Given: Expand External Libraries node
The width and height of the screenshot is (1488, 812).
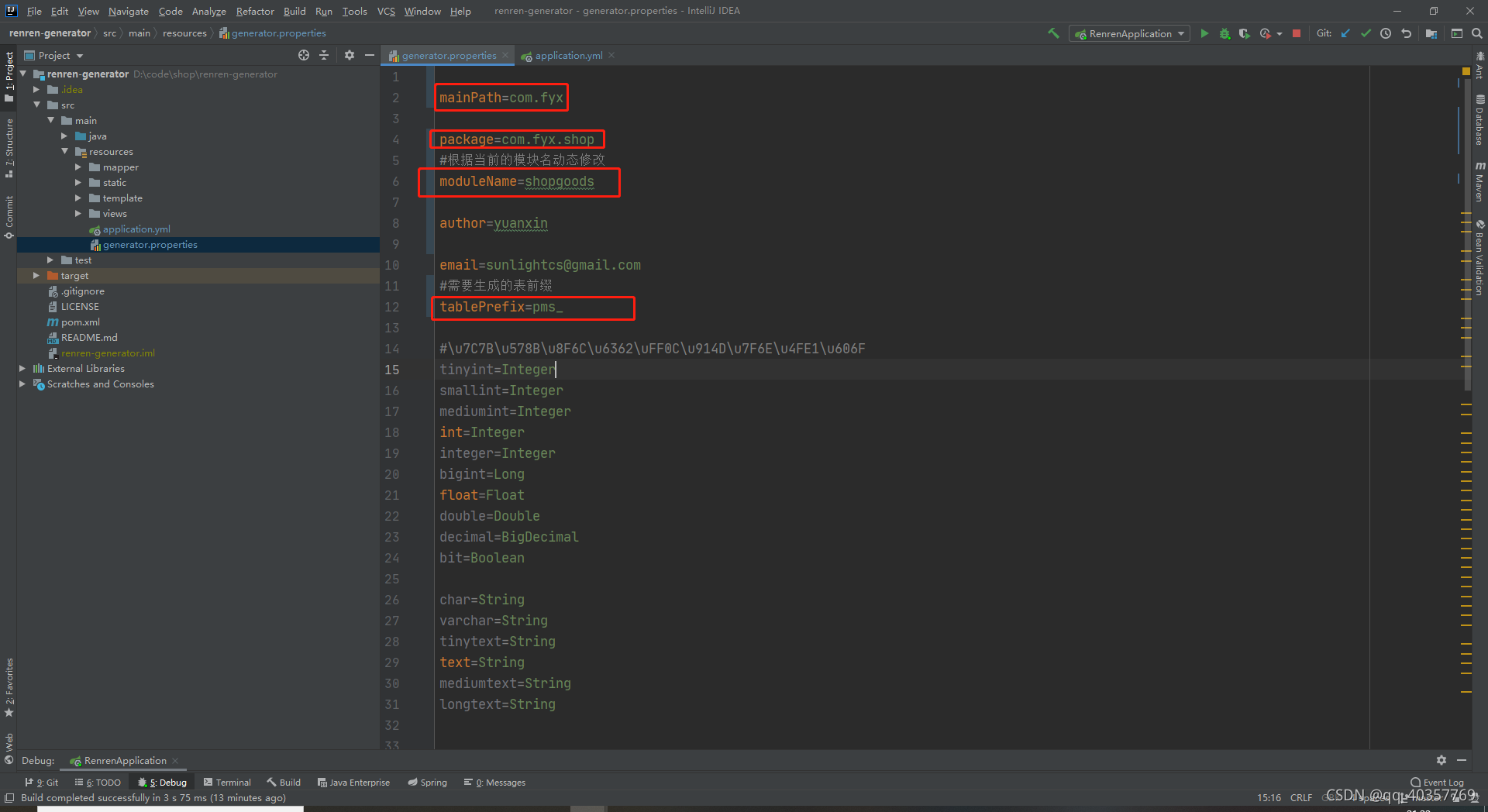Looking at the screenshot, I should 22,369.
